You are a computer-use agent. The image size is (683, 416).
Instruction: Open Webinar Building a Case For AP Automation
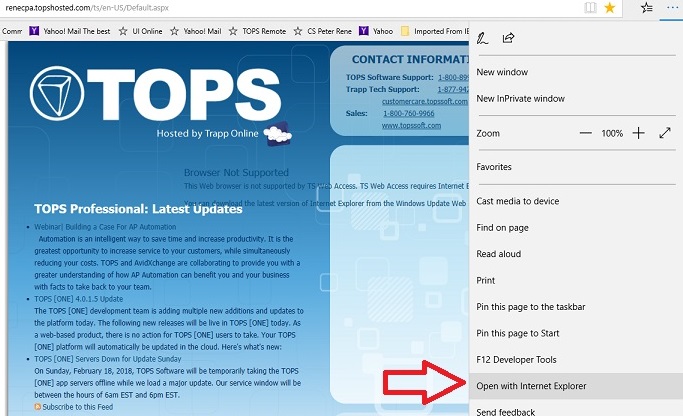coord(105,227)
